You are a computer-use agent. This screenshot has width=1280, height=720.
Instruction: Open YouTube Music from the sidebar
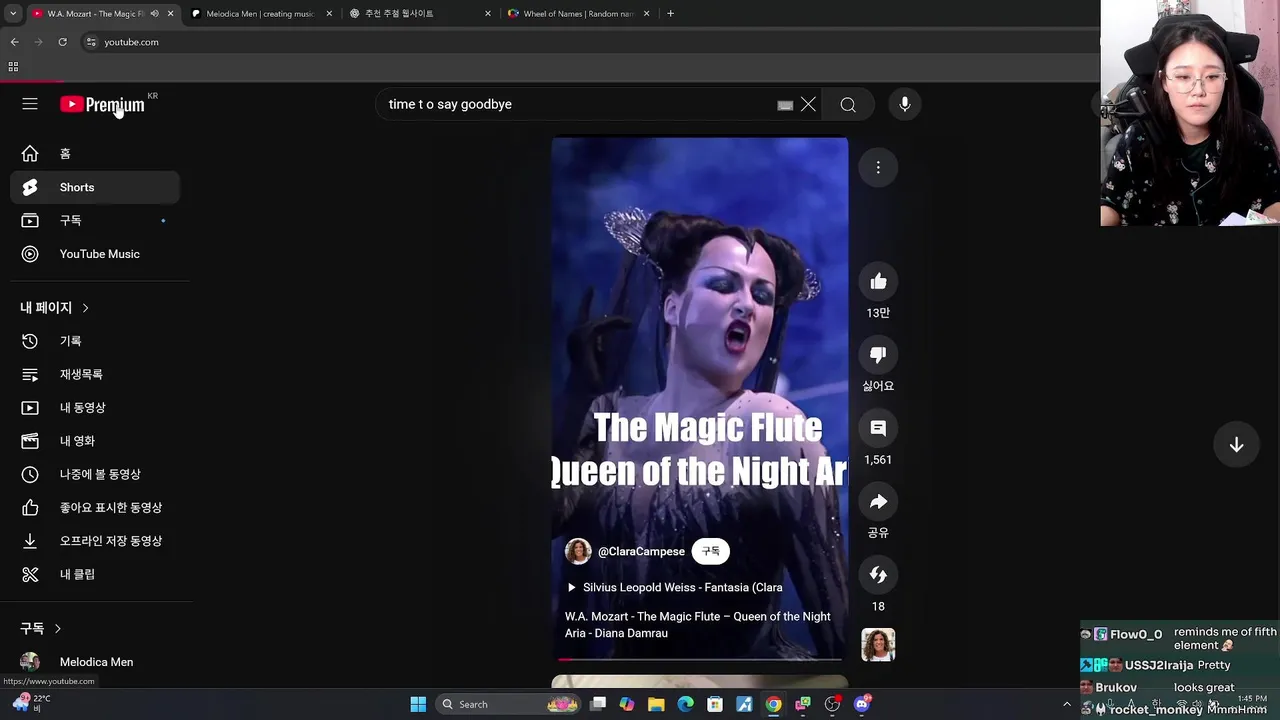tap(95, 254)
